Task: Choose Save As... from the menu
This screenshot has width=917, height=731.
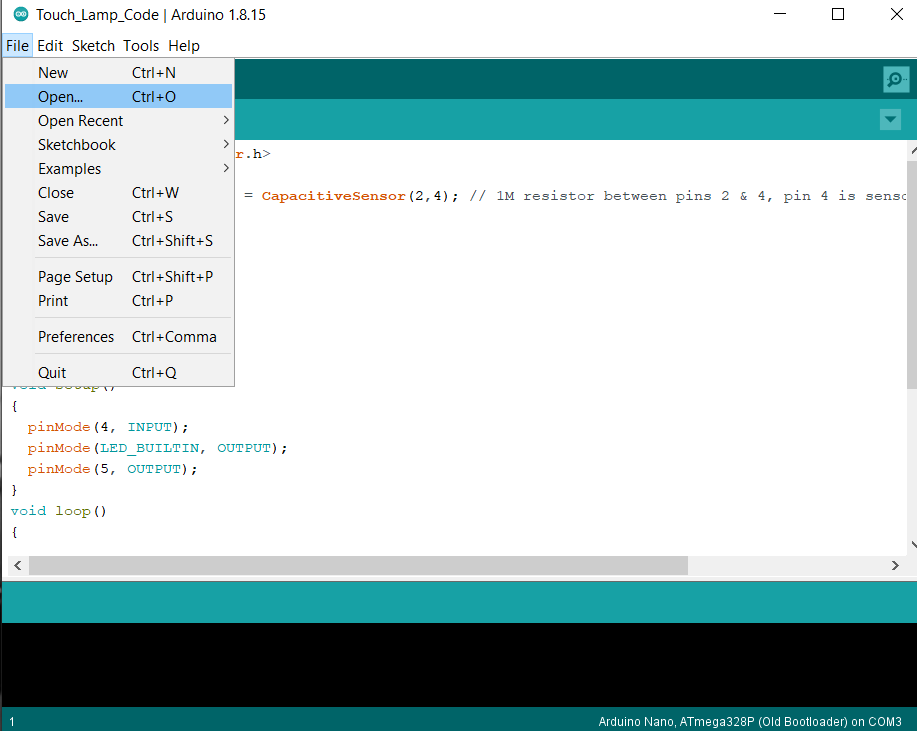Action: pyautogui.click(x=67, y=240)
